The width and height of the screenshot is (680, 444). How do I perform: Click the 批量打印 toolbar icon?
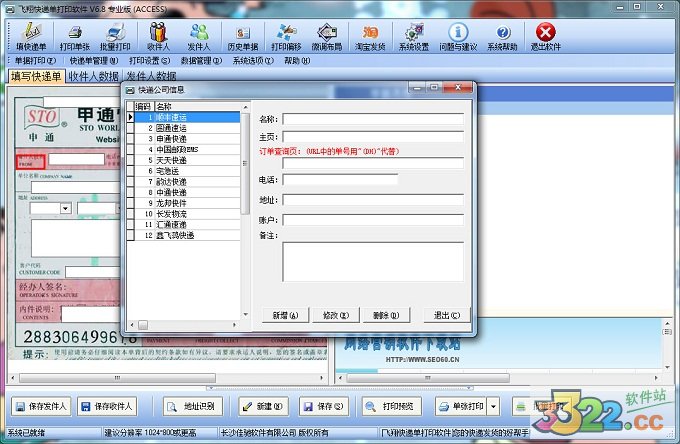click(115, 36)
